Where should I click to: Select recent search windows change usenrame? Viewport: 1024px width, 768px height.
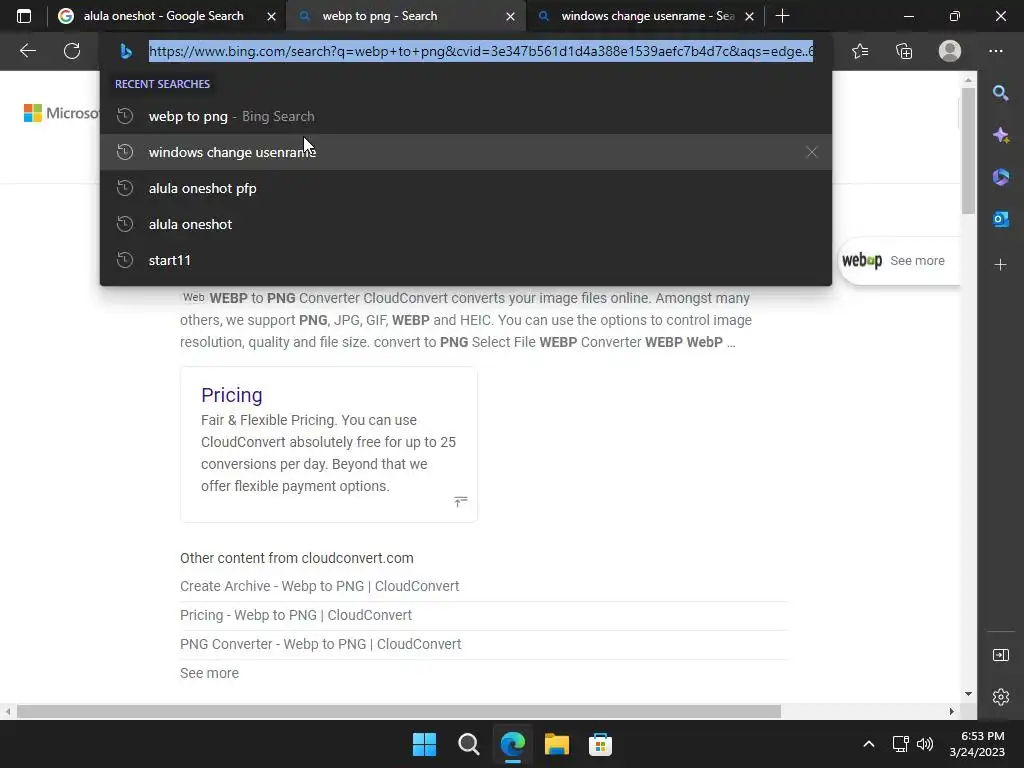[466, 152]
